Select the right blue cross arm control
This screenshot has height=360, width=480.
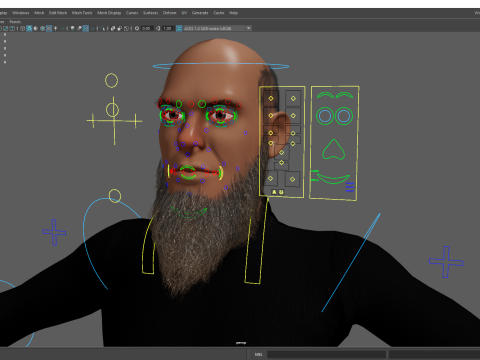(446, 262)
